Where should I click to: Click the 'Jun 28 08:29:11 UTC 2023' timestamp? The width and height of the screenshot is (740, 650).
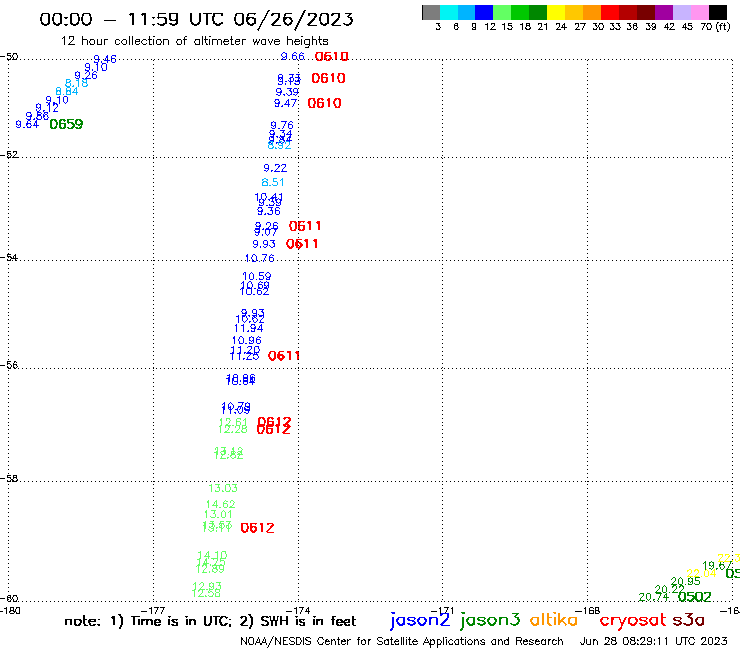653,641
